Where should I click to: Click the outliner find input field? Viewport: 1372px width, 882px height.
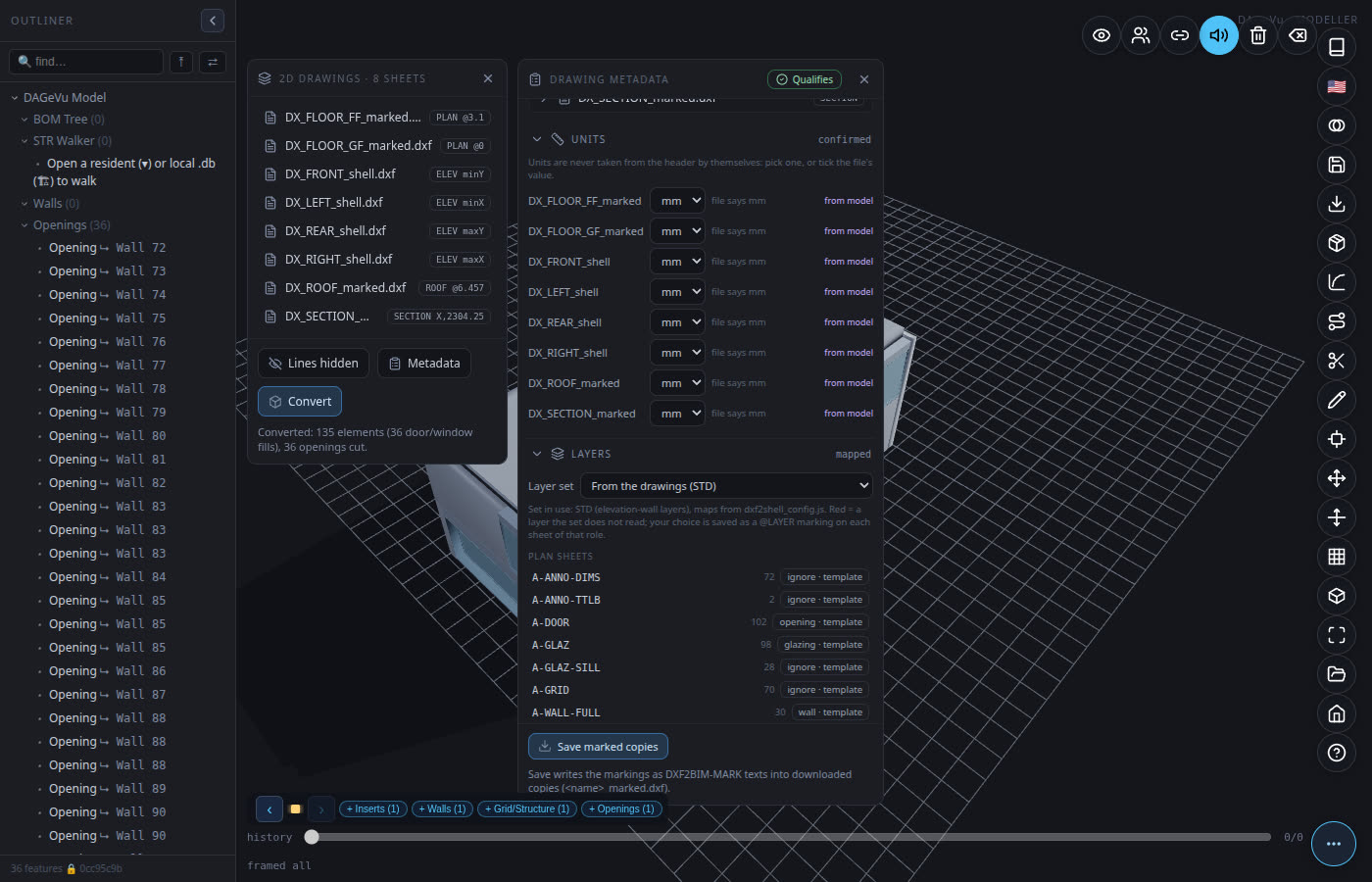click(x=86, y=62)
